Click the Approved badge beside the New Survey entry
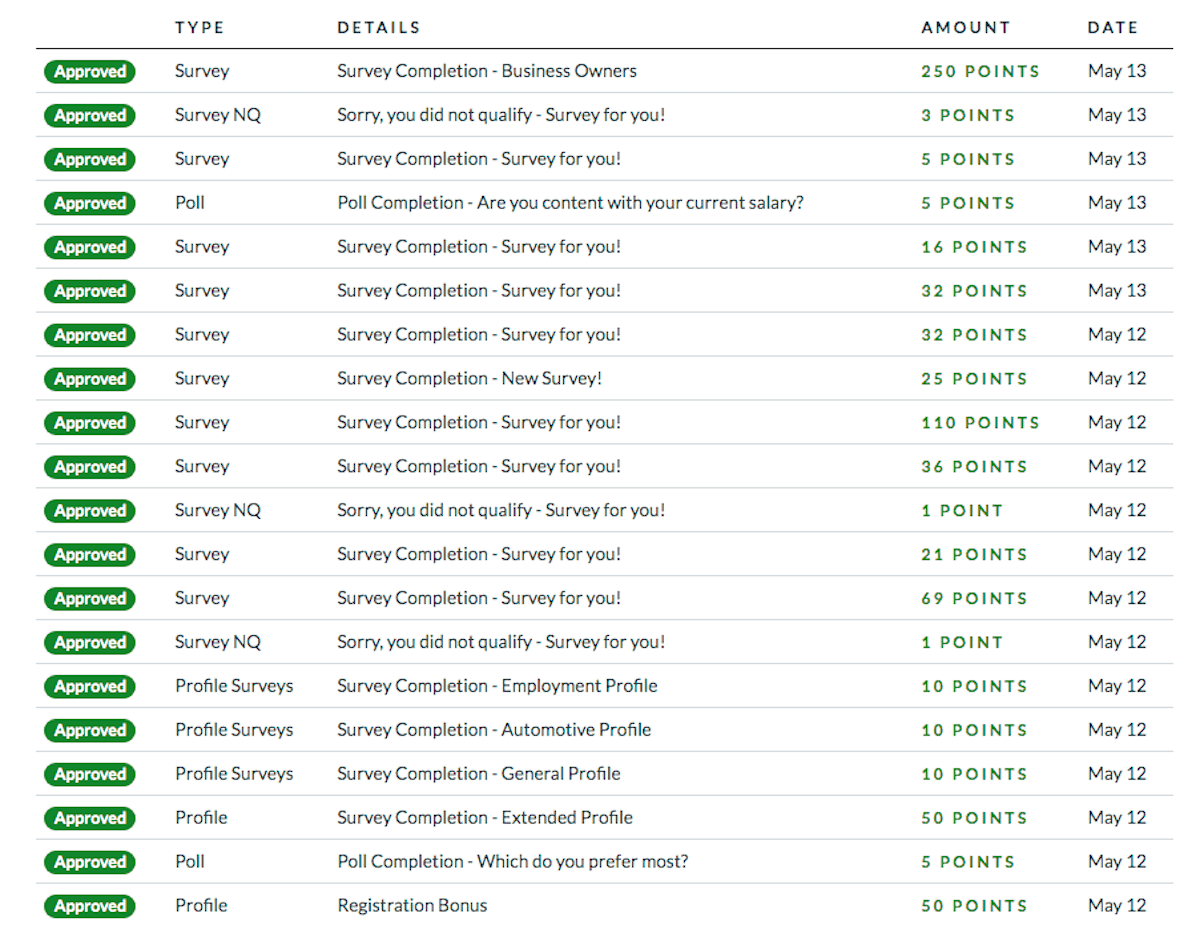Viewport: 1200px width, 941px height. [x=89, y=379]
